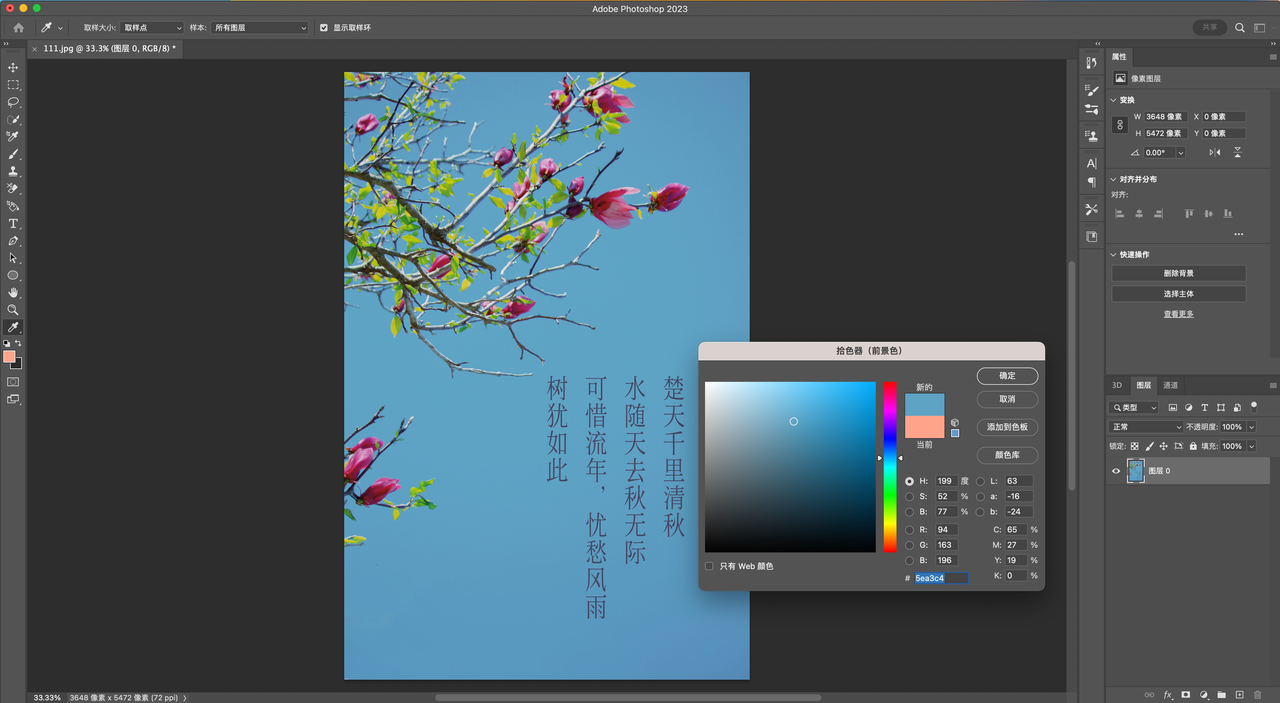Enable the 只有 Web 颜色 checkbox
Screen dimensions: 1280x703
[x=709, y=566]
